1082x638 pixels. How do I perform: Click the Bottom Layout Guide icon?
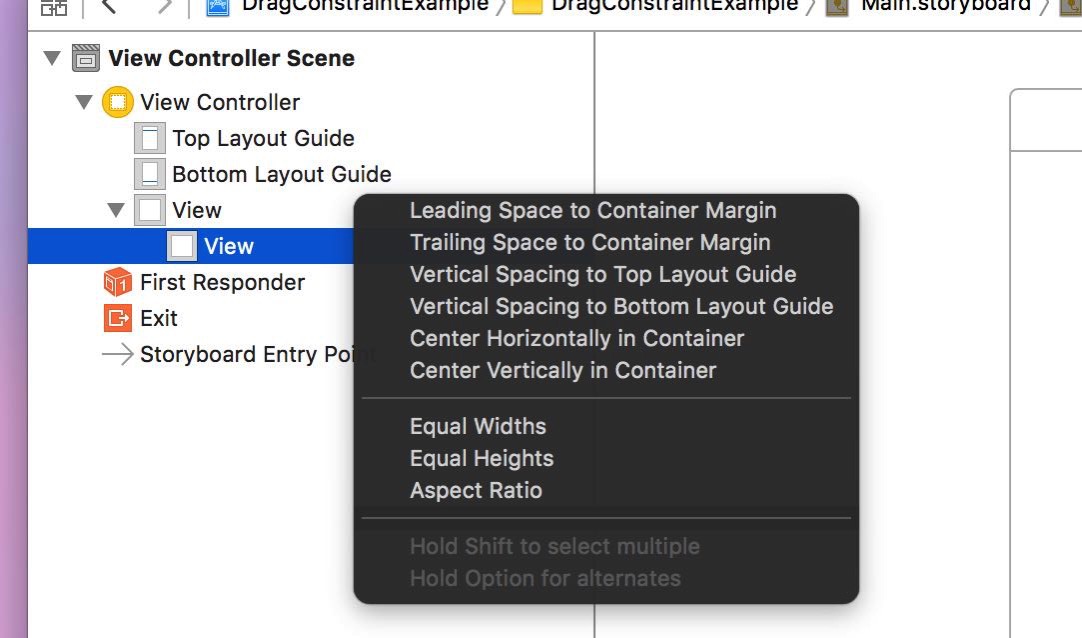pyautogui.click(x=150, y=174)
